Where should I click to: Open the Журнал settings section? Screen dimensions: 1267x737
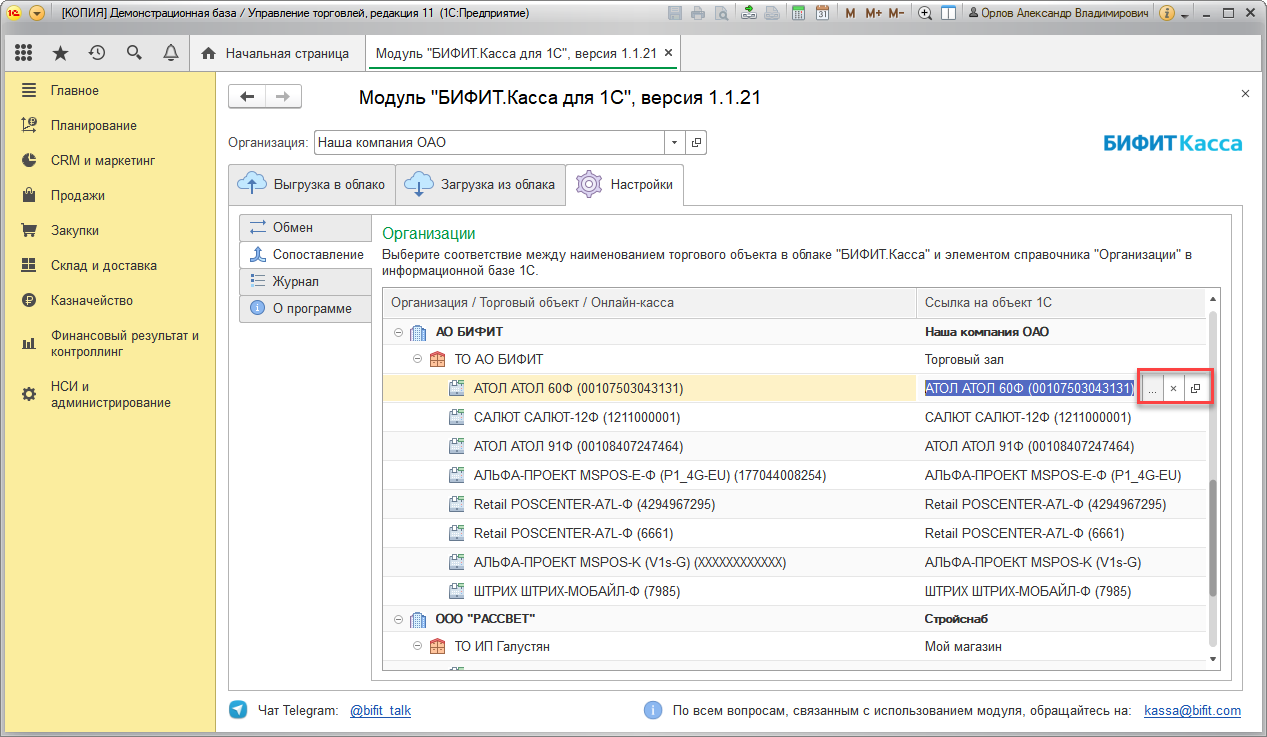coord(305,281)
